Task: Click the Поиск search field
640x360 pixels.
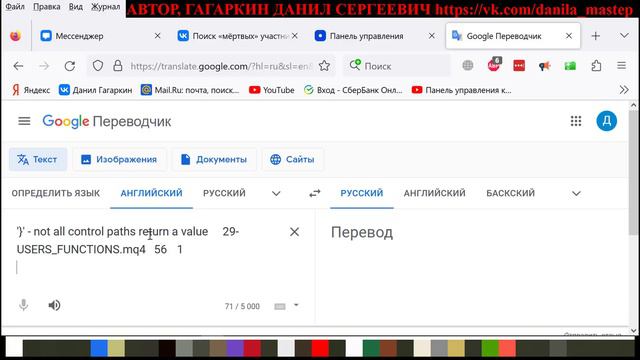Action: pos(397,66)
